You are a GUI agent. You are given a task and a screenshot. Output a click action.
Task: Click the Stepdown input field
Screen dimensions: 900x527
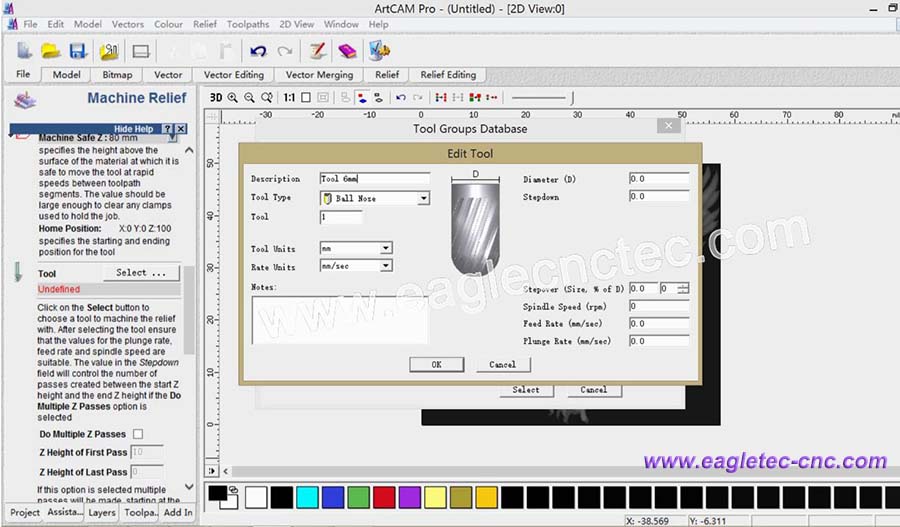(x=659, y=196)
